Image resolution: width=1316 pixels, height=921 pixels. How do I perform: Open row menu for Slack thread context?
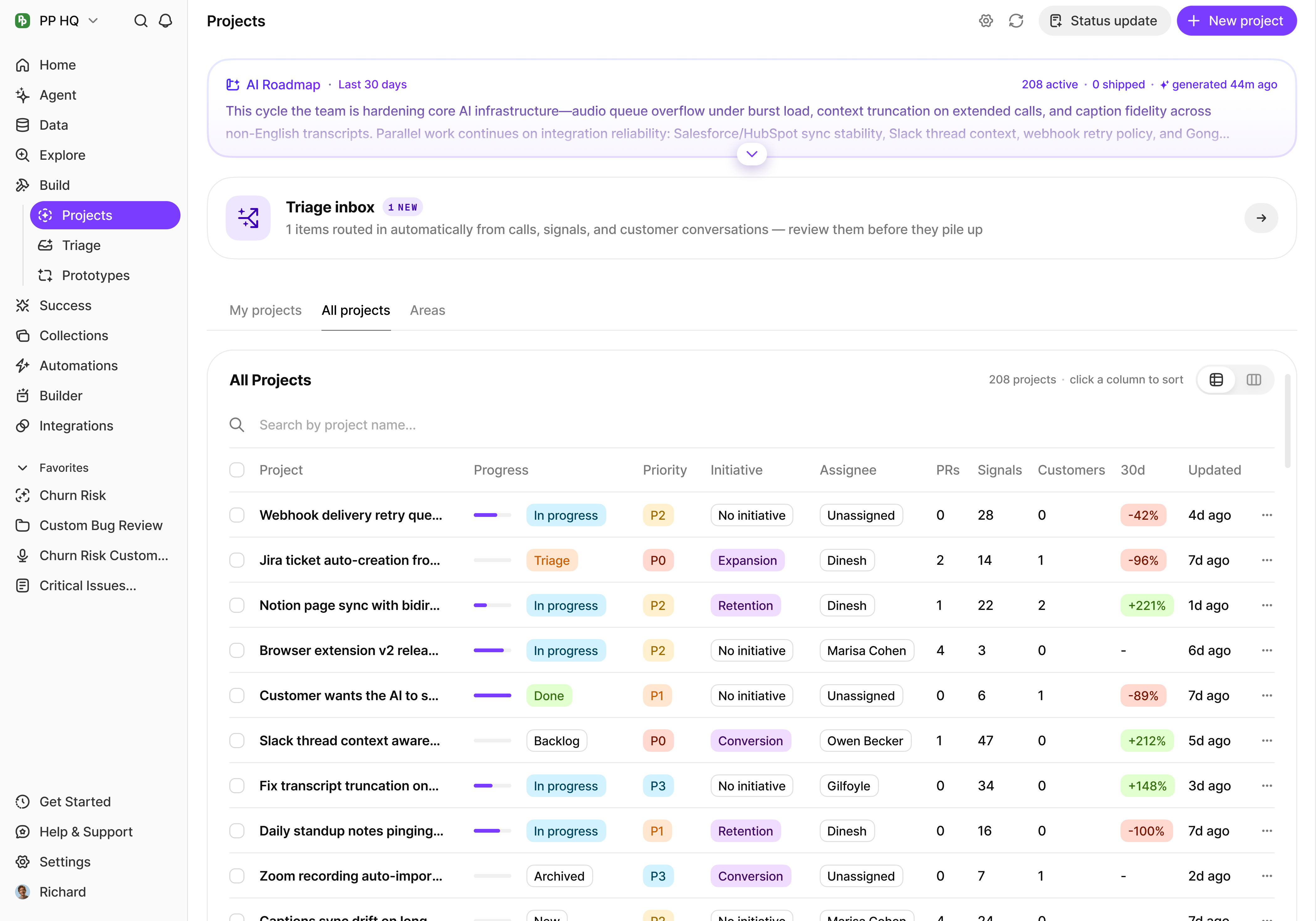click(x=1267, y=741)
